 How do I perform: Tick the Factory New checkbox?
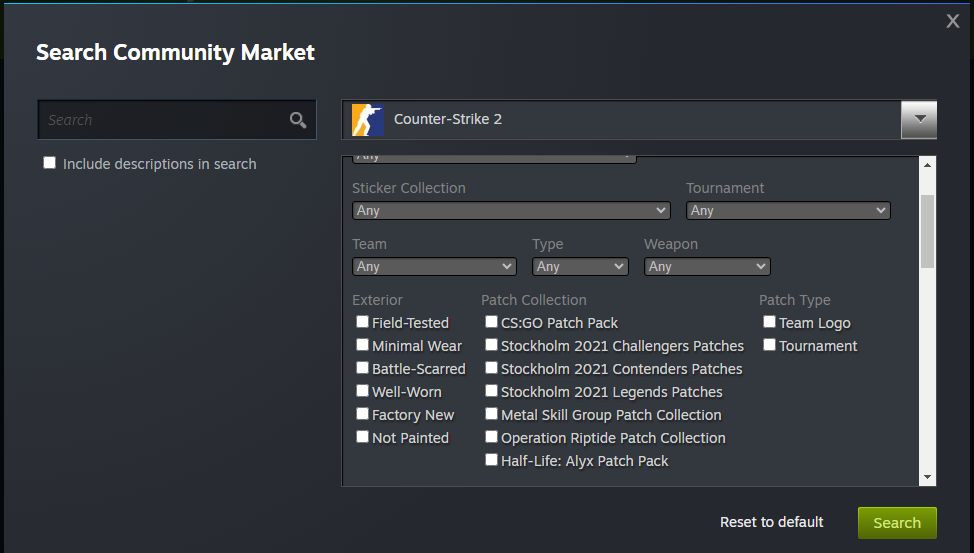pyautogui.click(x=362, y=414)
